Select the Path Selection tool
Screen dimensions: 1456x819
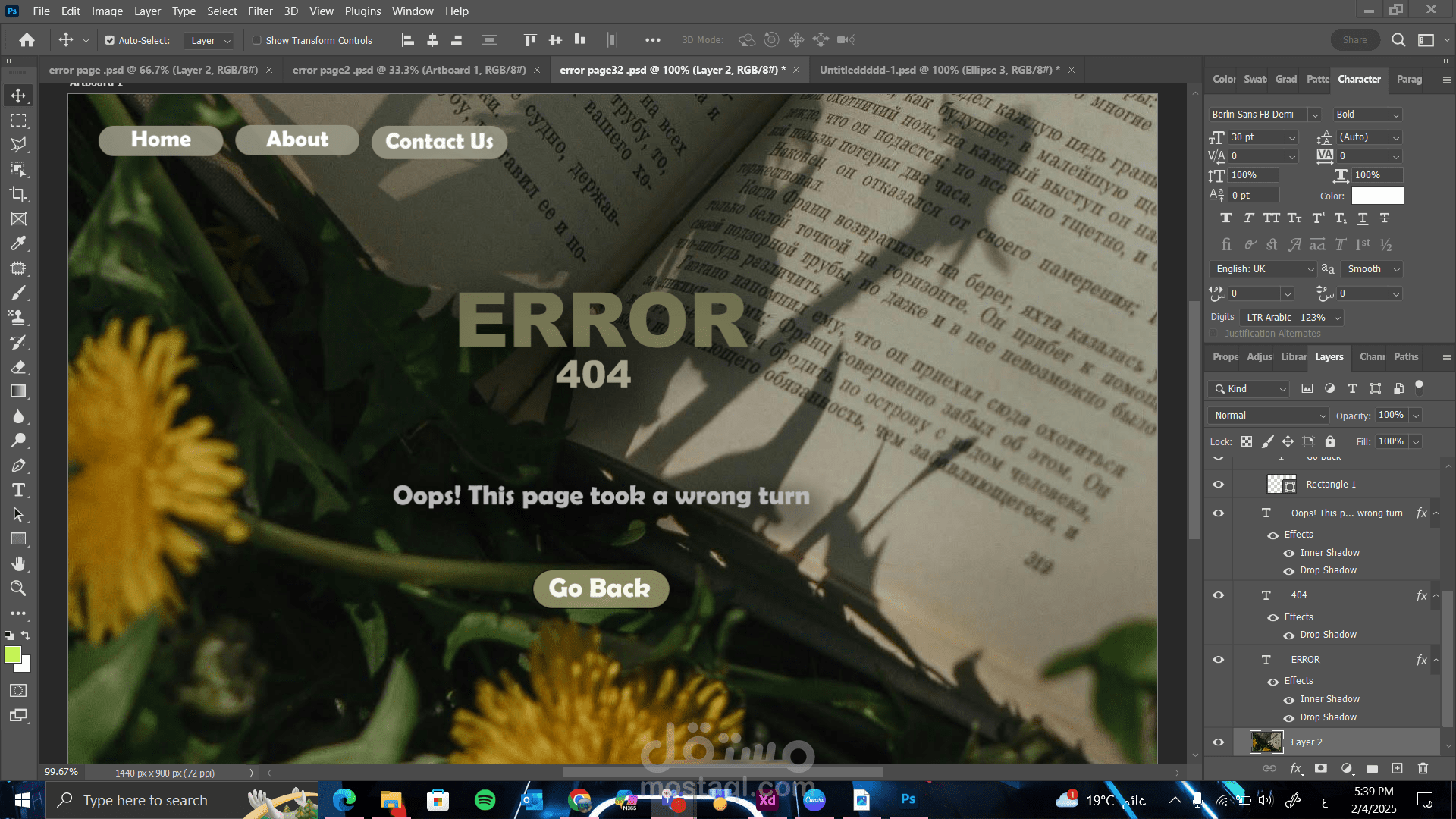19,515
